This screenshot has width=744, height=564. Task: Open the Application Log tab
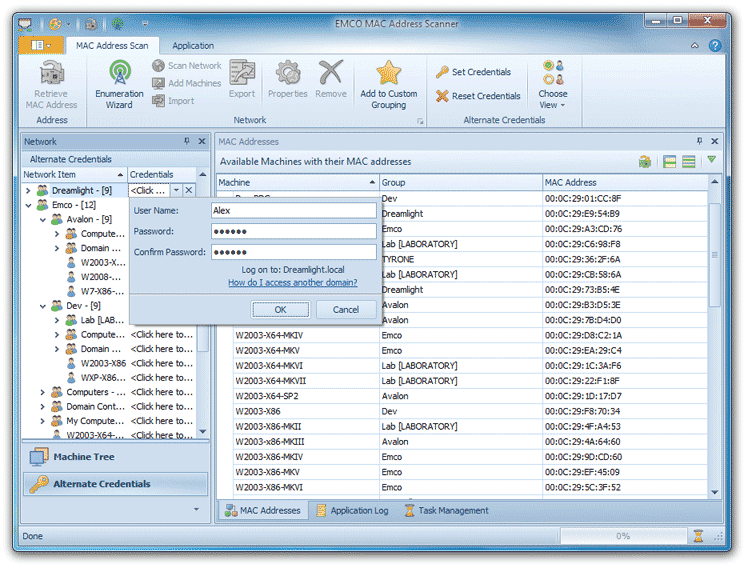353,510
